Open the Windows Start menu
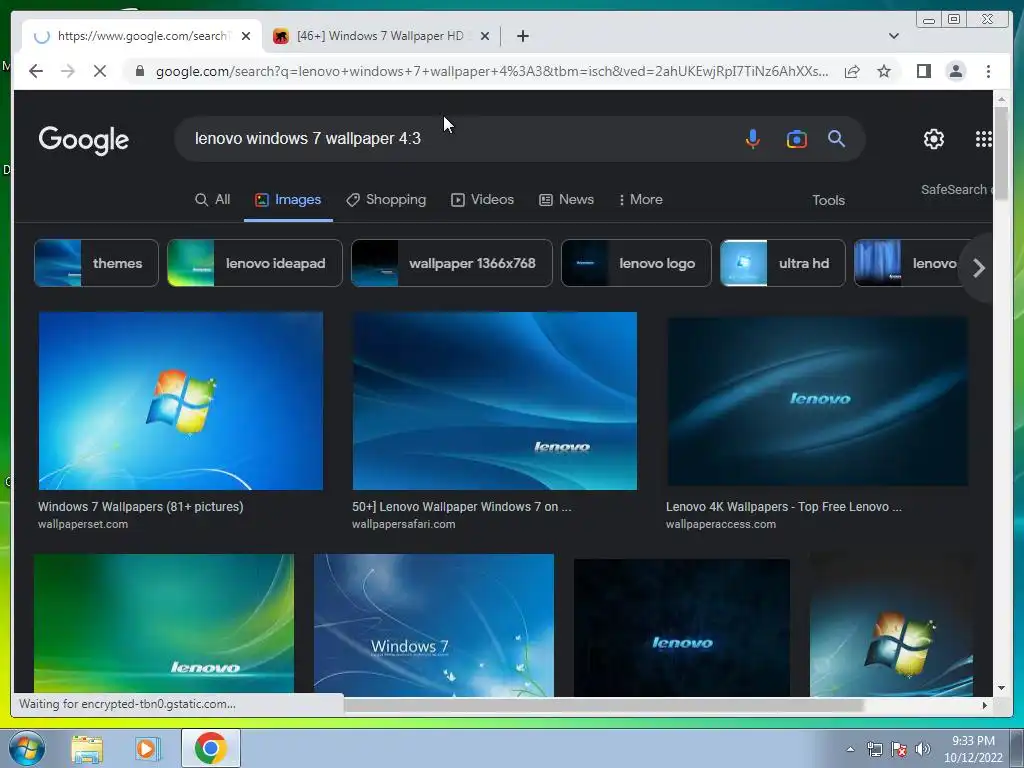This screenshot has width=1024, height=768. click(x=27, y=748)
